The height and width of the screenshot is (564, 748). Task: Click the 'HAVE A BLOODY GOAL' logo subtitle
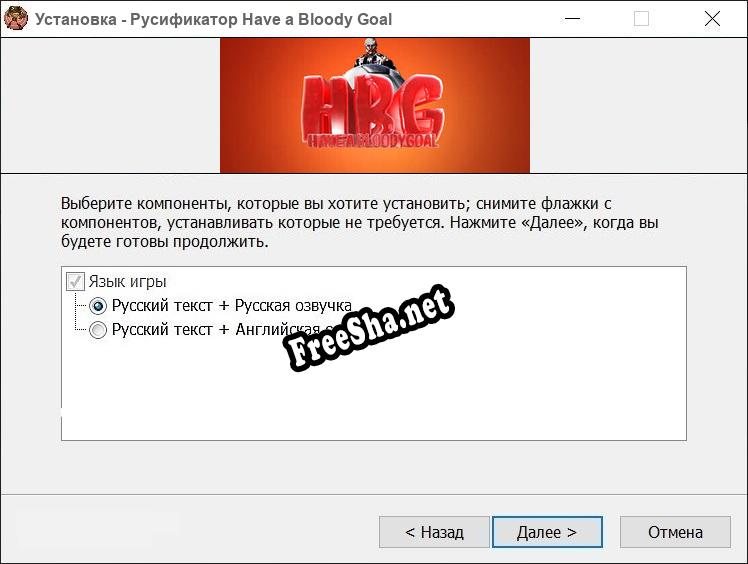(x=373, y=140)
